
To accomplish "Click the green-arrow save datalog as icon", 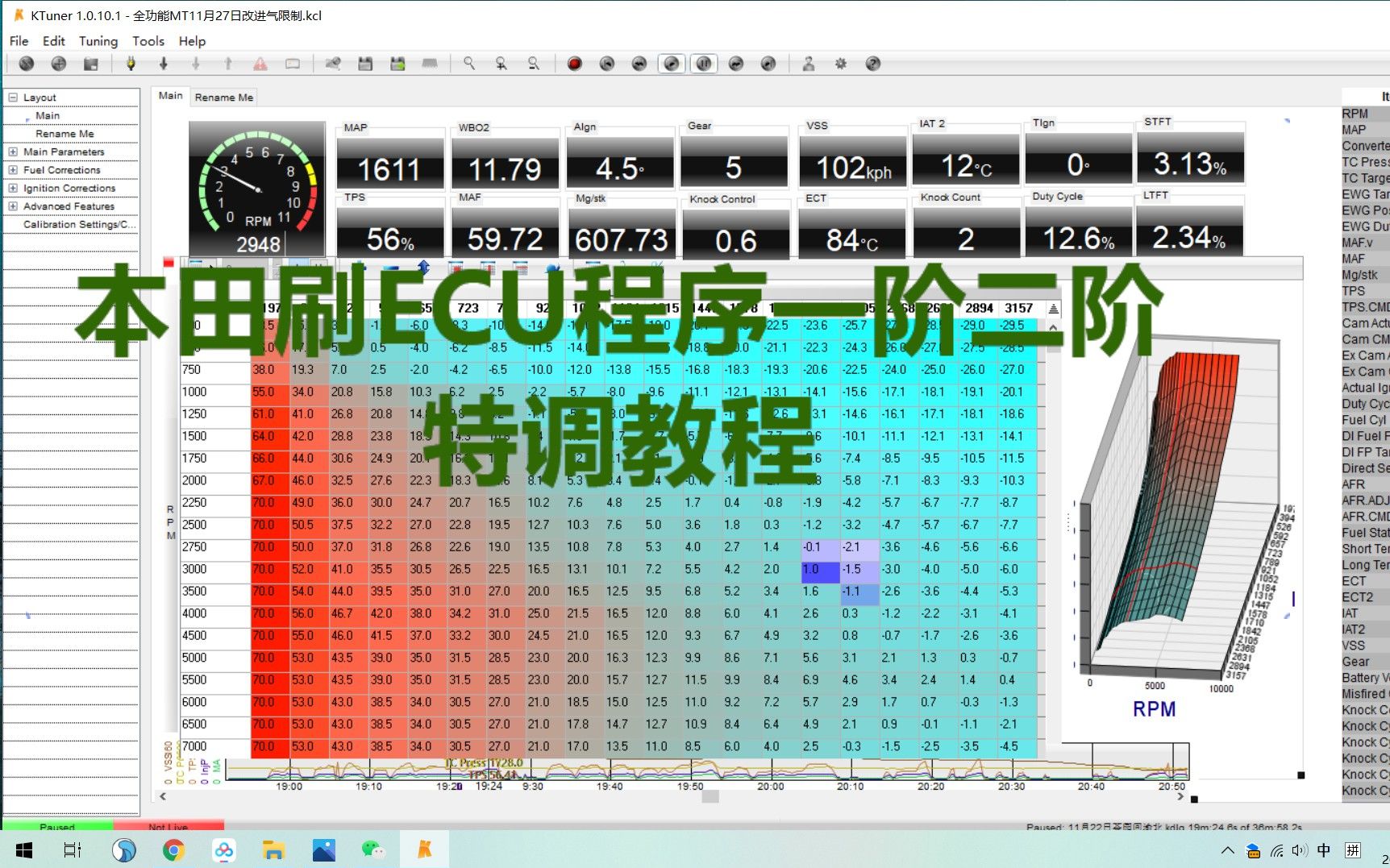I will (397, 64).
